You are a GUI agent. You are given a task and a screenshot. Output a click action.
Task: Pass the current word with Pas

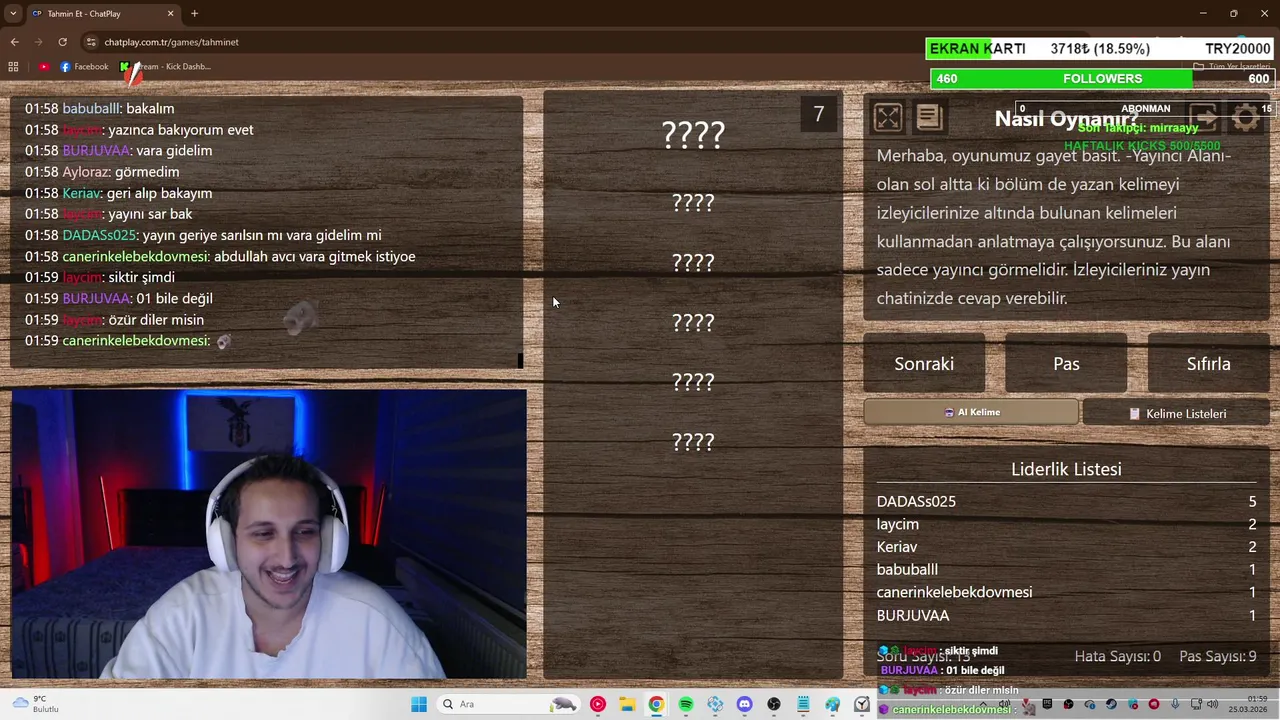tap(1066, 364)
